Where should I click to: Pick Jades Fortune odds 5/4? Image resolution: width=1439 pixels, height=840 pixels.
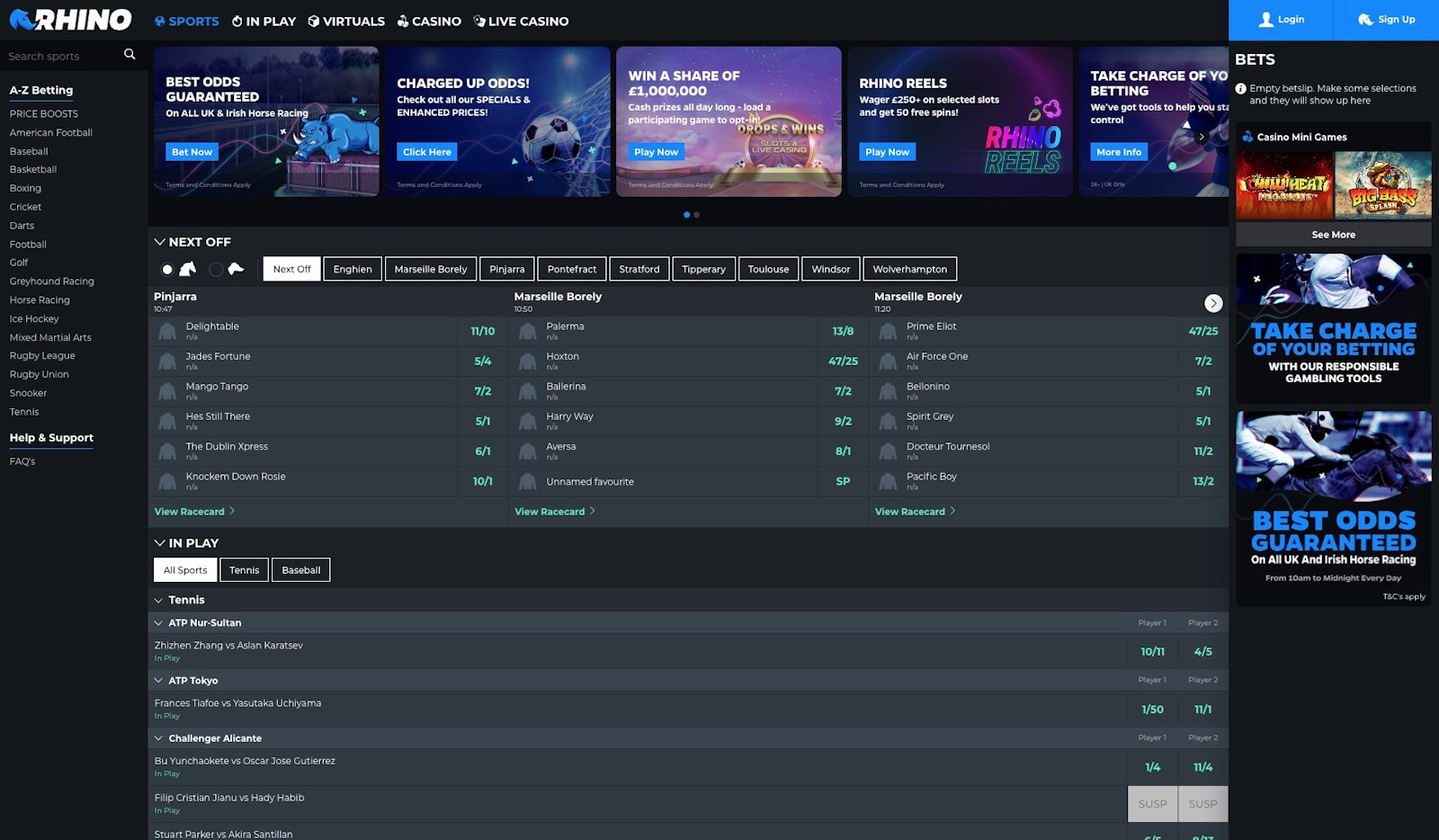coord(483,362)
